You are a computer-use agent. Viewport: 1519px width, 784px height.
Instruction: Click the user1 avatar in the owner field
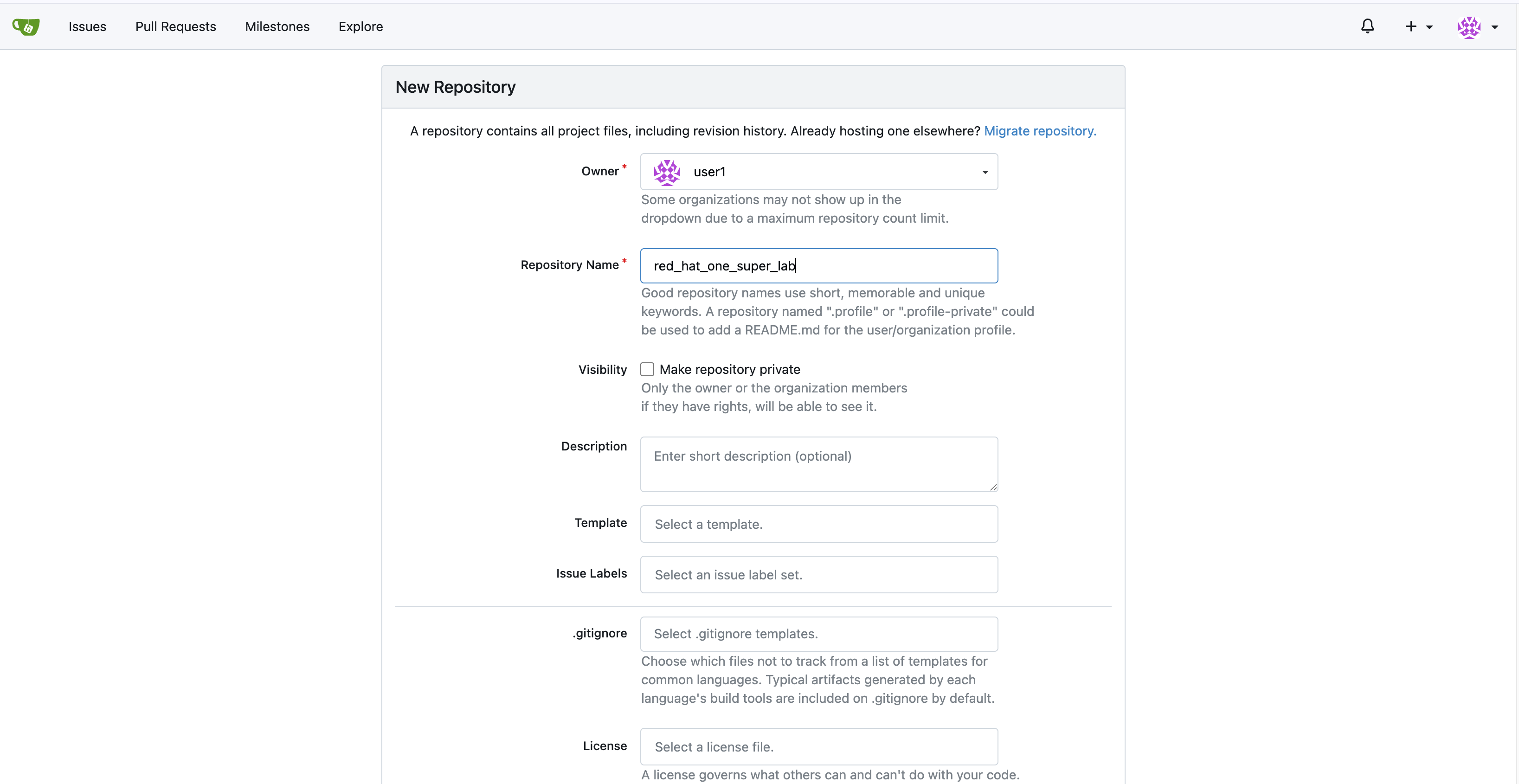tap(667, 172)
